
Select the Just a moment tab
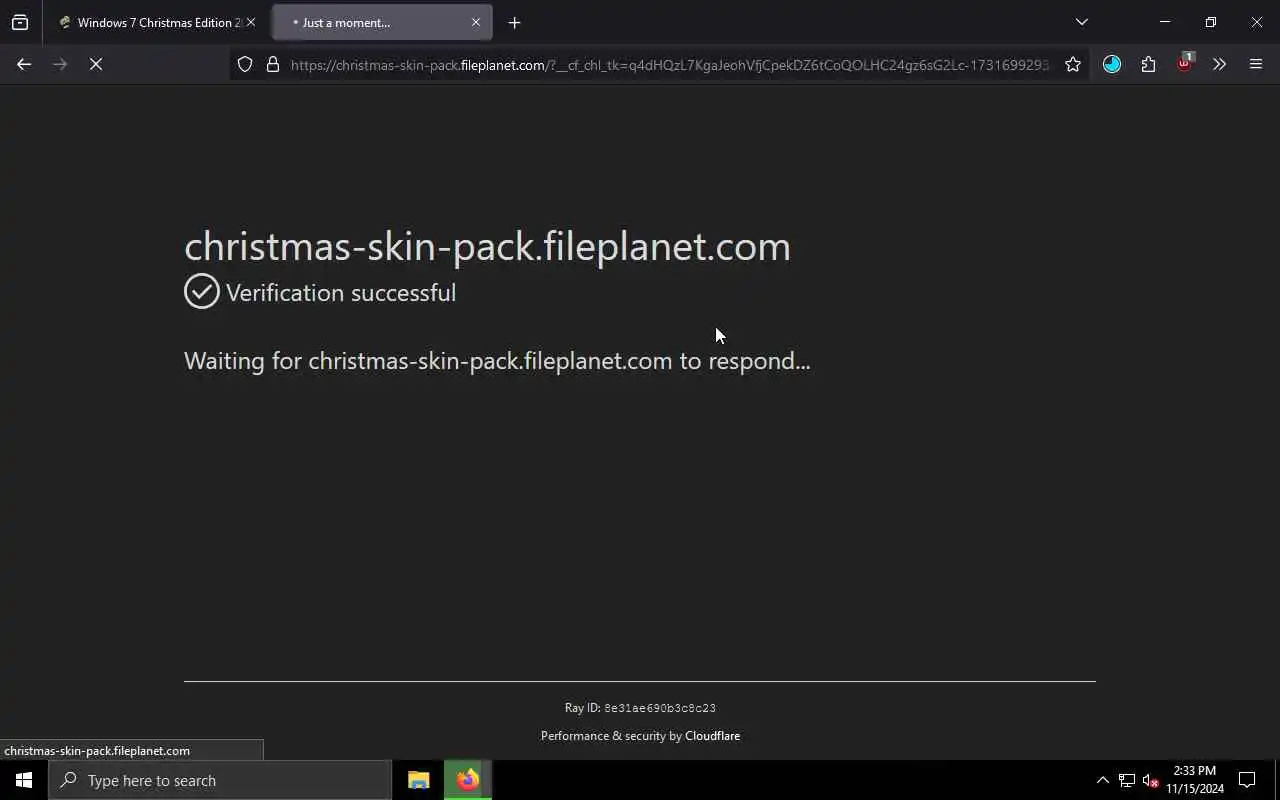click(382, 22)
